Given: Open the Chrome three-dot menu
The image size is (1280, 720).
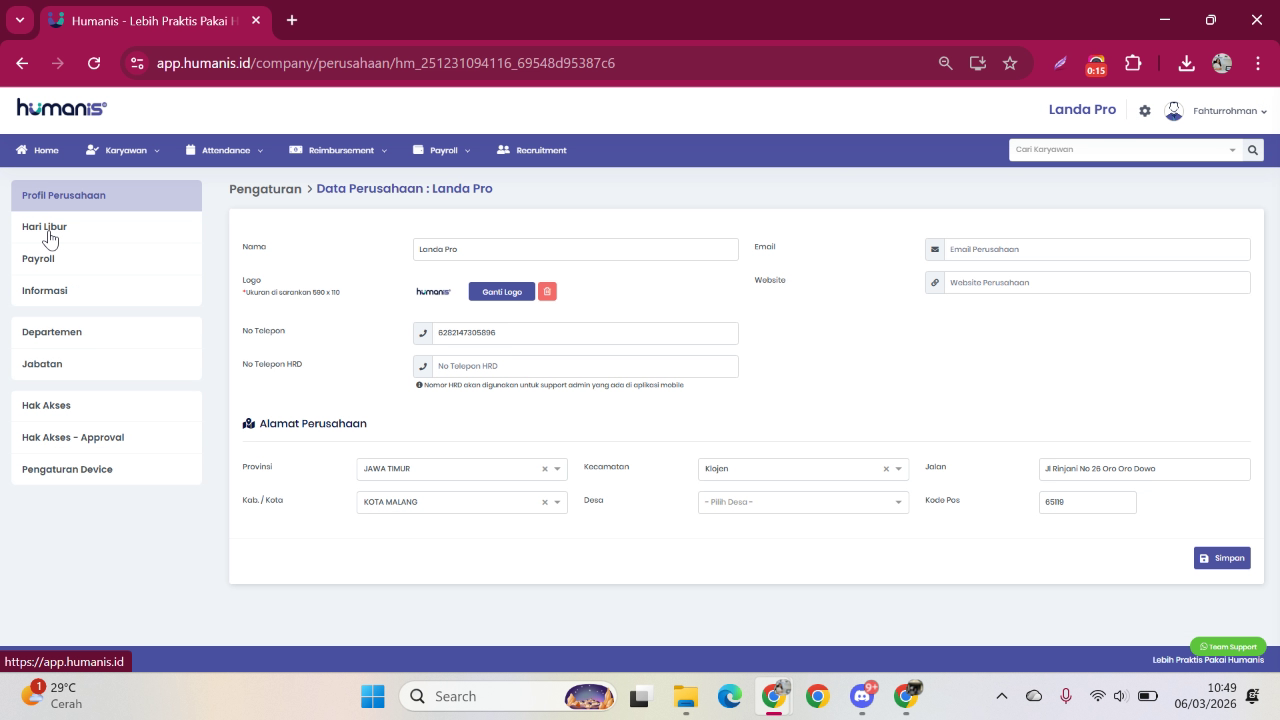Looking at the screenshot, I should (1257, 63).
